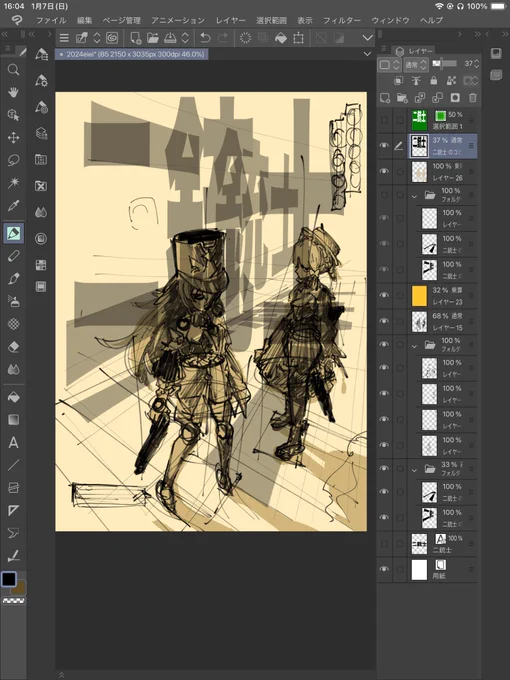Select the Hand move-view tool

click(13, 92)
